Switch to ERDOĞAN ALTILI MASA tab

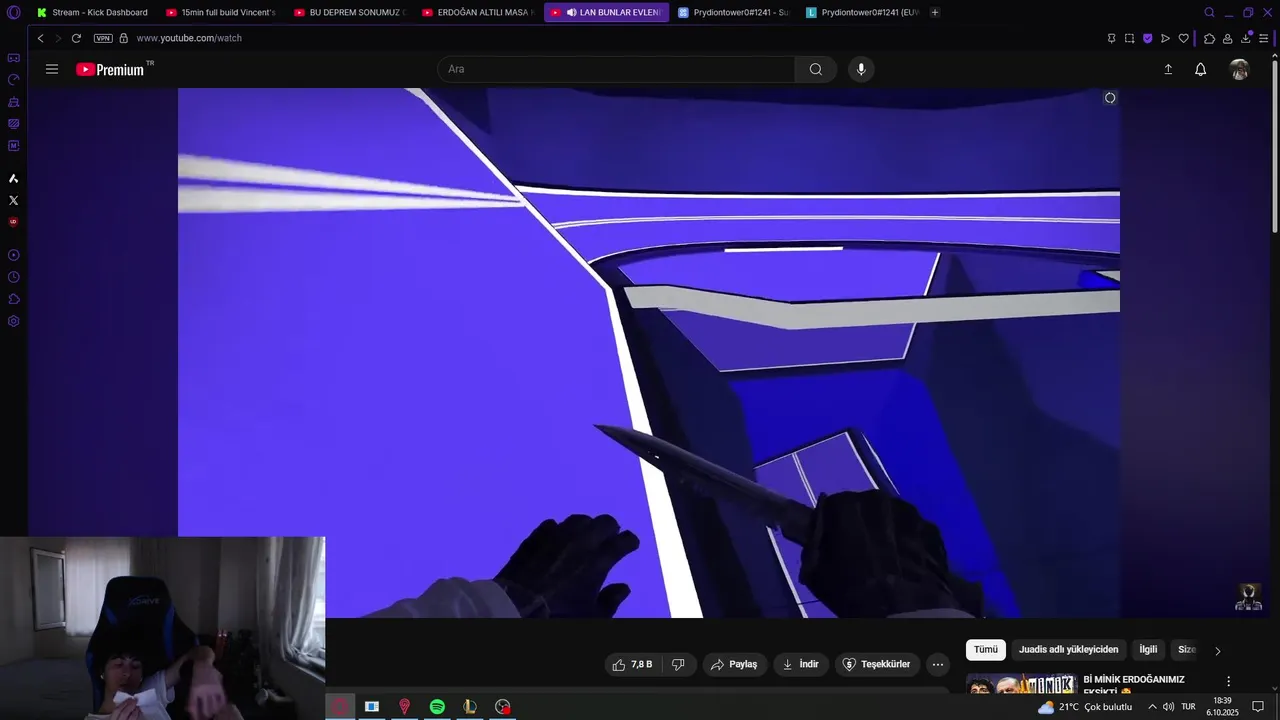tap(477, 12)
